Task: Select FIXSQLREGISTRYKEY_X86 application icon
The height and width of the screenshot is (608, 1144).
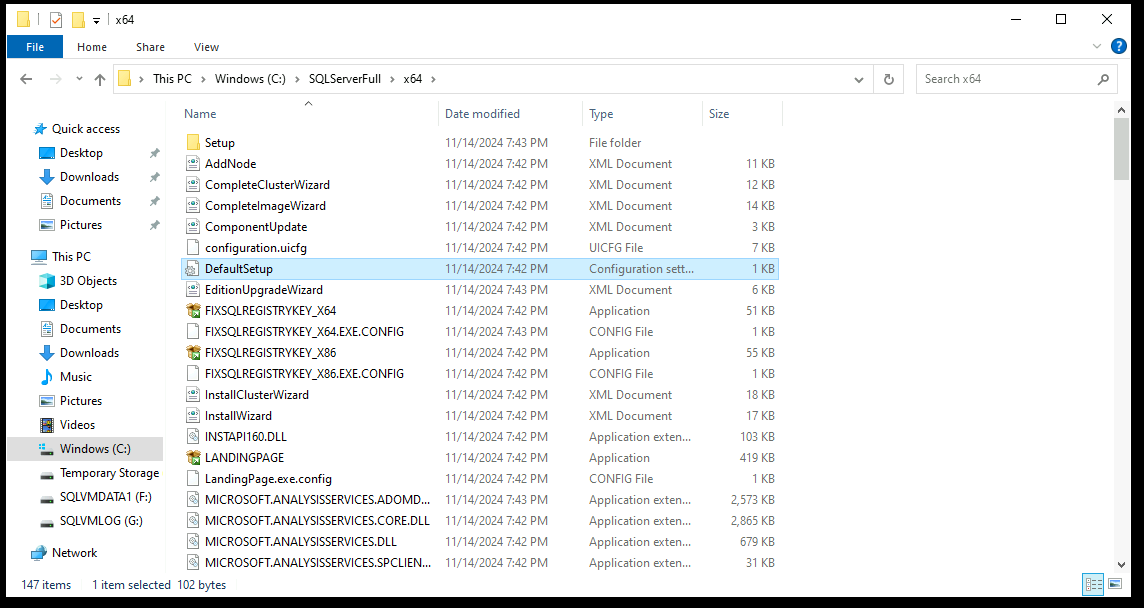Action: tap(193, 353)
